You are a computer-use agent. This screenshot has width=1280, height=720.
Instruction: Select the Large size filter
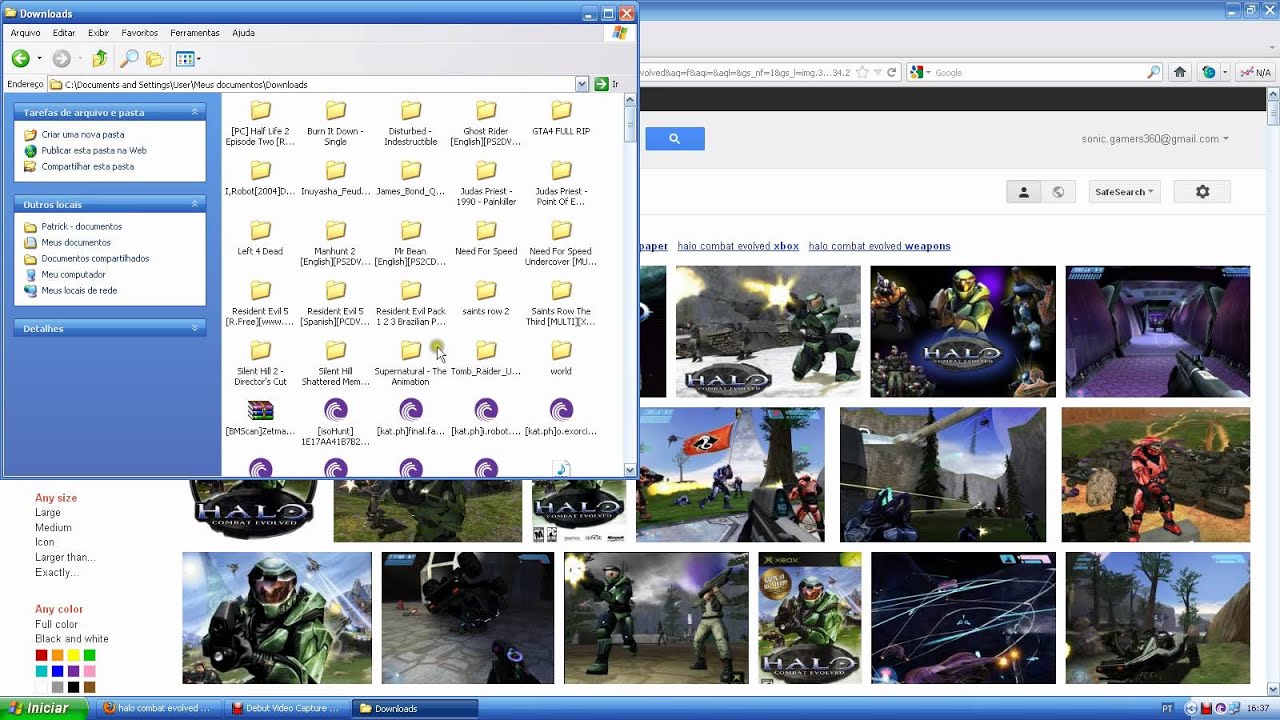coord(48,512)
